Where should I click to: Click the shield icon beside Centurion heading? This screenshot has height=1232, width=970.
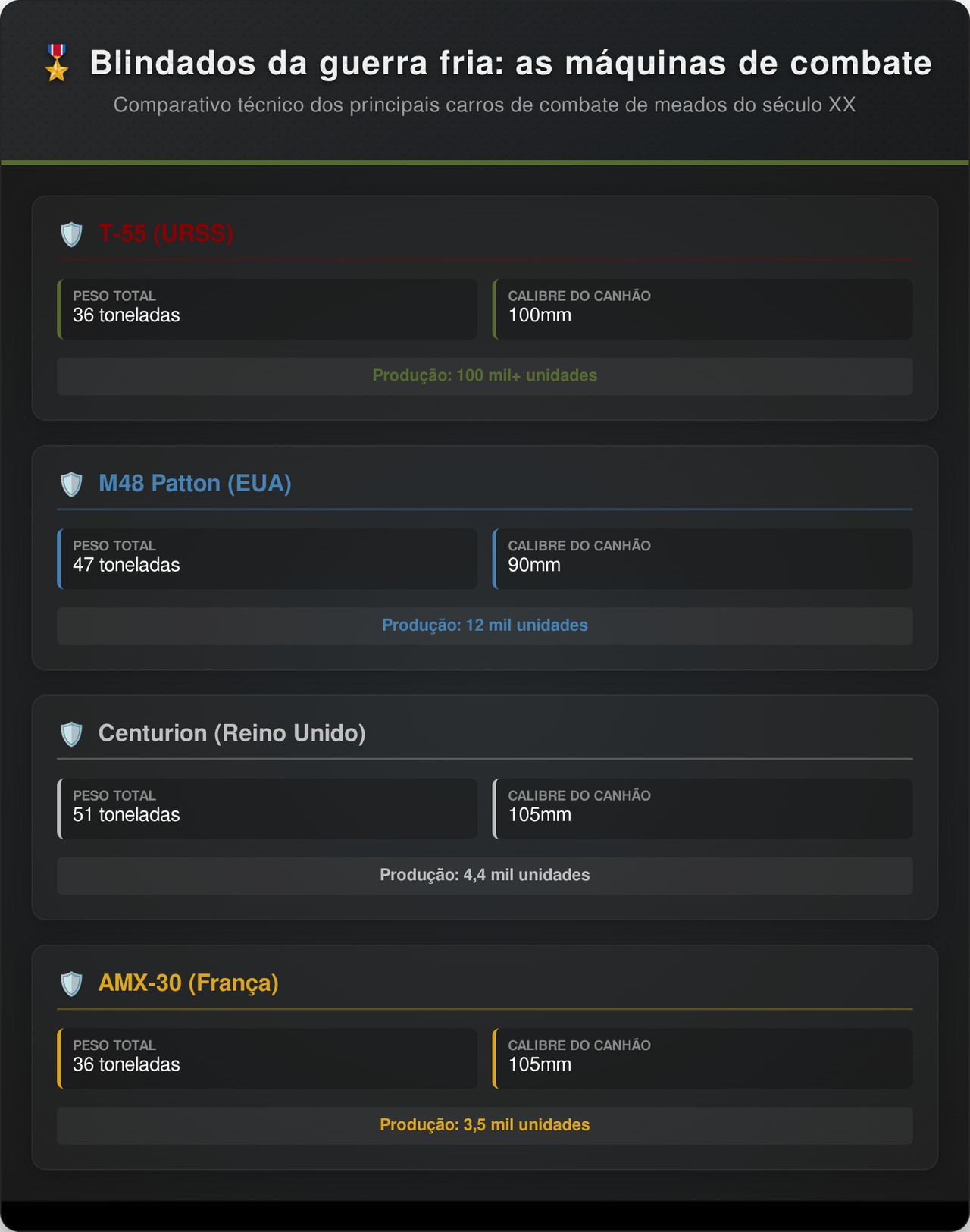71,734
